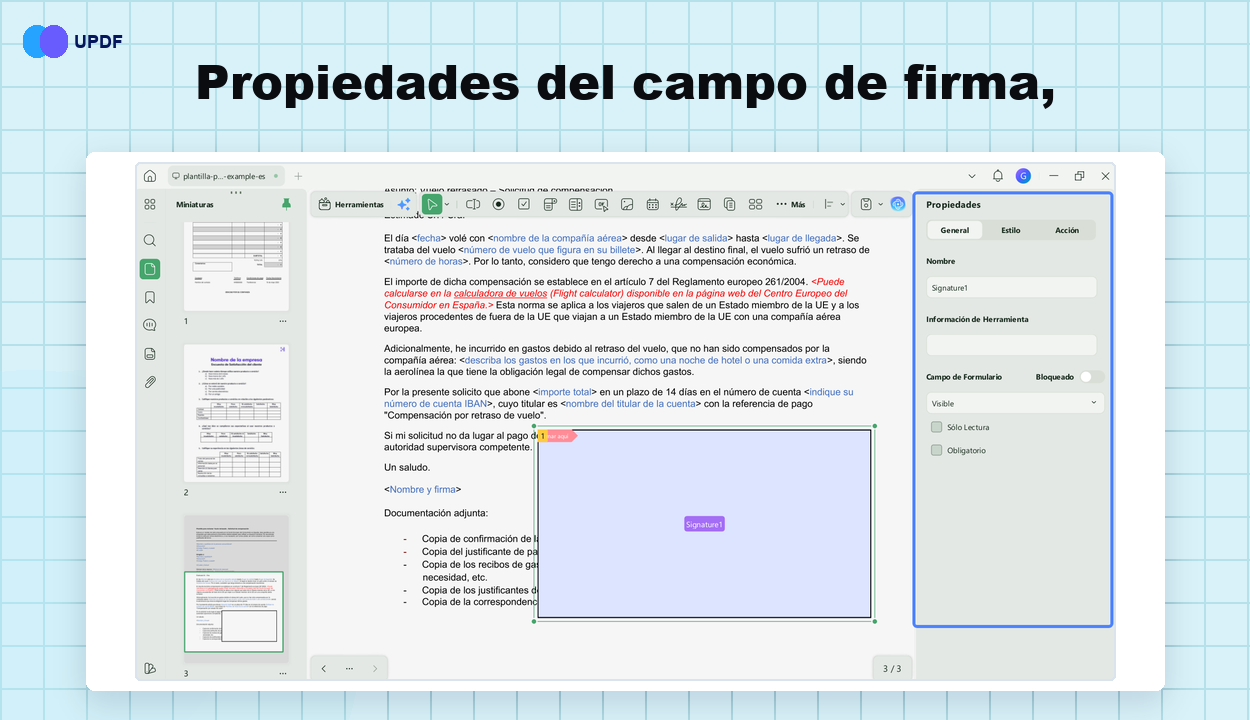Screen dimensions: 1250x720
Task: Open the search panel magnifier icon
Action: click(150, 240)
